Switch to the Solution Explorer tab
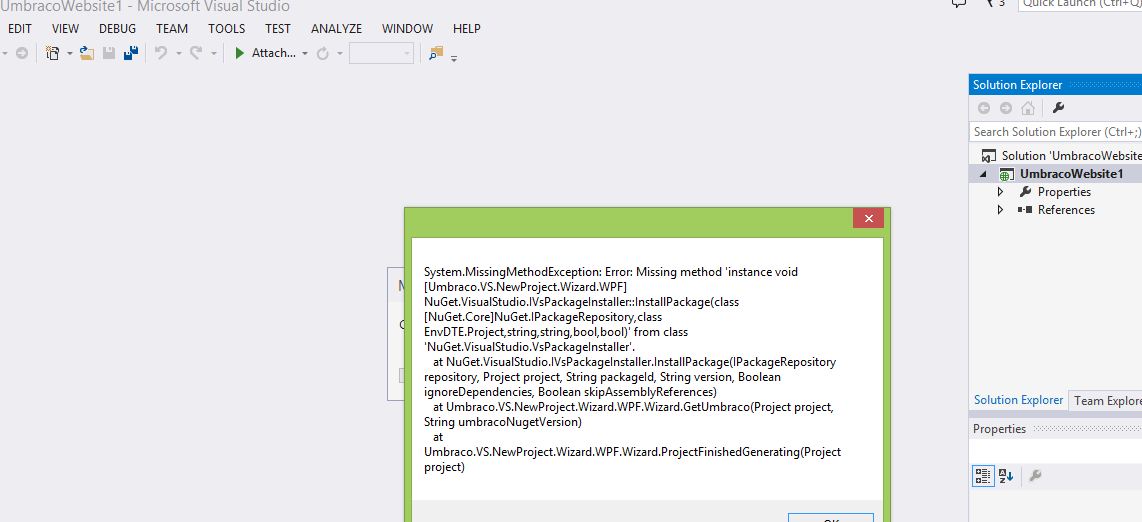Image resolution: width=1142 pixels, height=522 pixels. 1018,400
